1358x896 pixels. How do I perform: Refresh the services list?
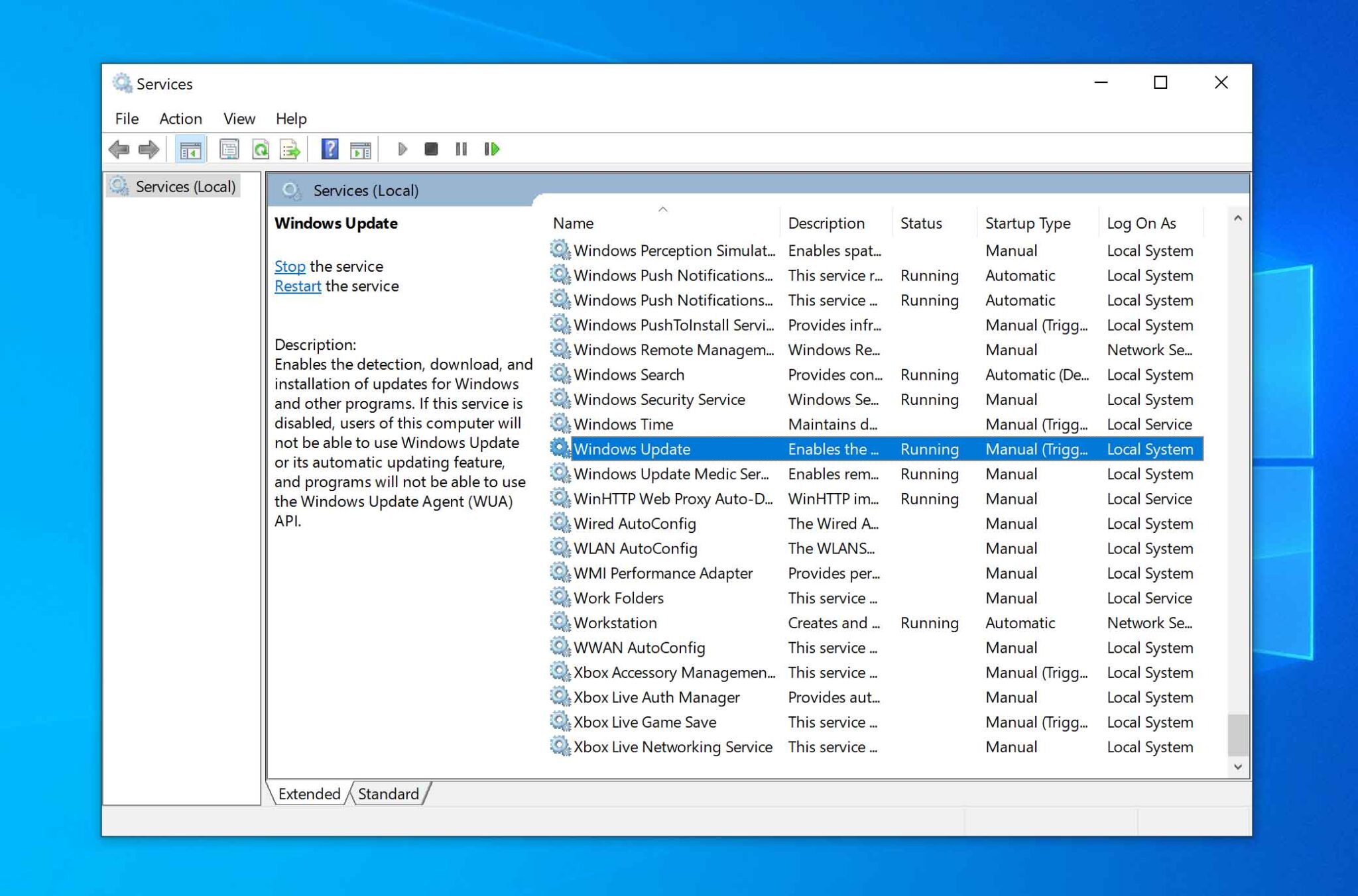261,148
